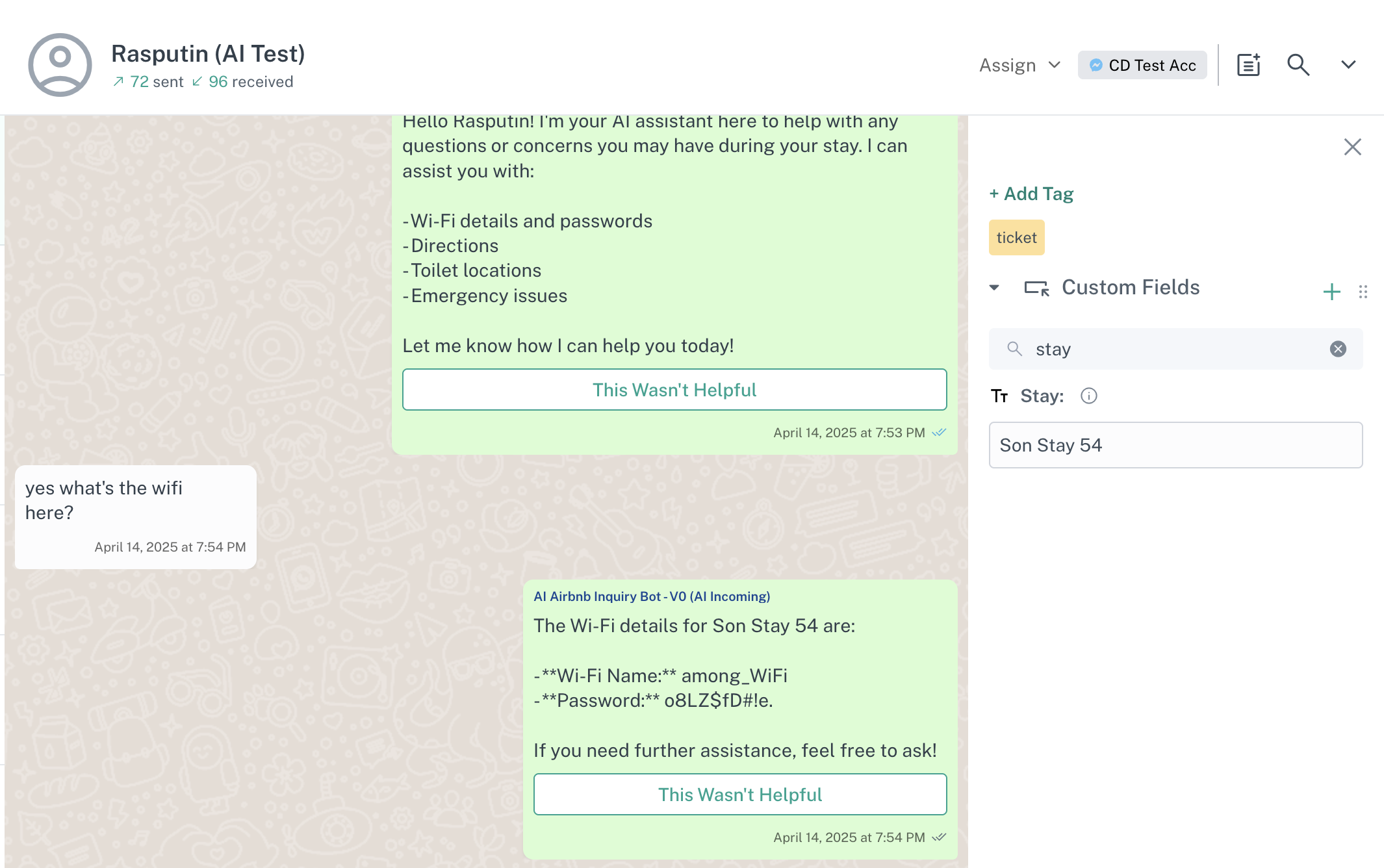Add a new custom field with the plus icon
This screenshot has width=1384, height=868.
coord(1331,292)
